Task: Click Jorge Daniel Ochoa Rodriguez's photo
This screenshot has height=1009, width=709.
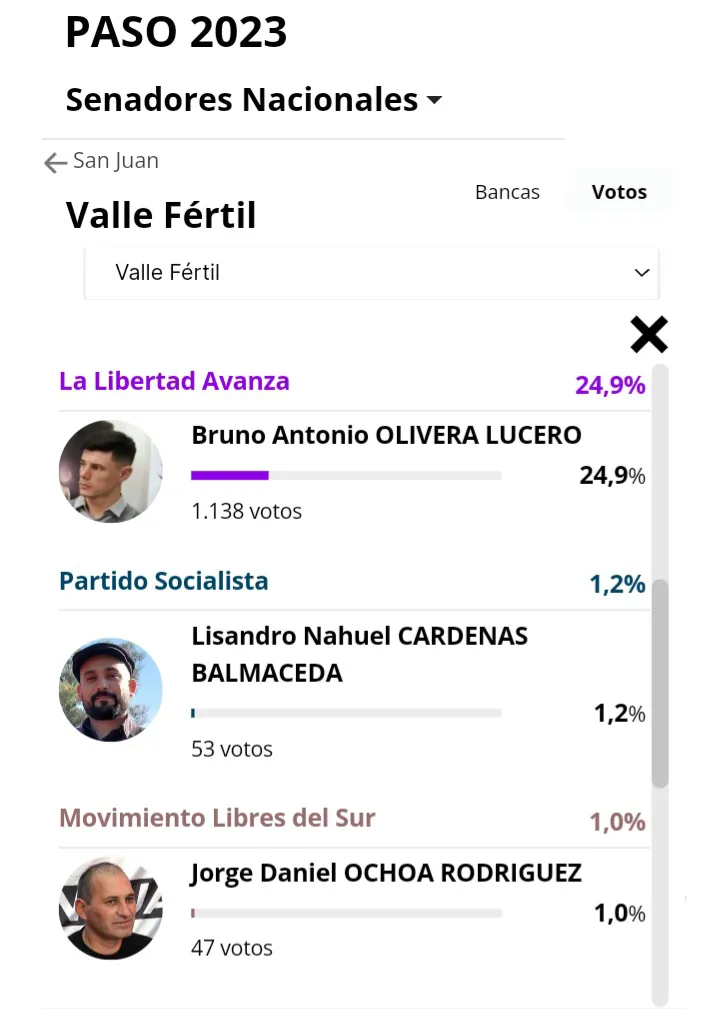Action: click(x=110, y=908)
